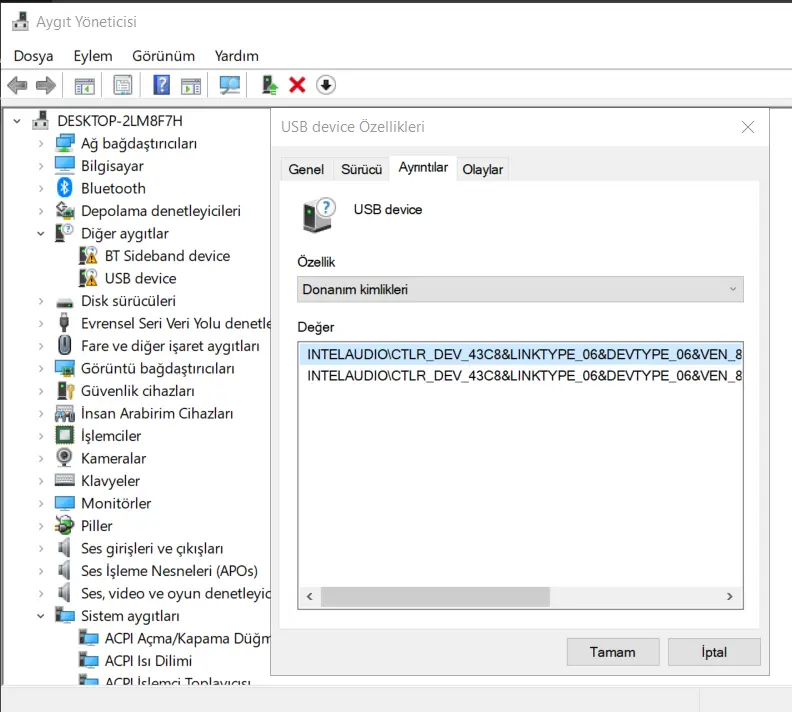
Task: Click the İşlemciler processor icon
Action: [x=64, y=435]
